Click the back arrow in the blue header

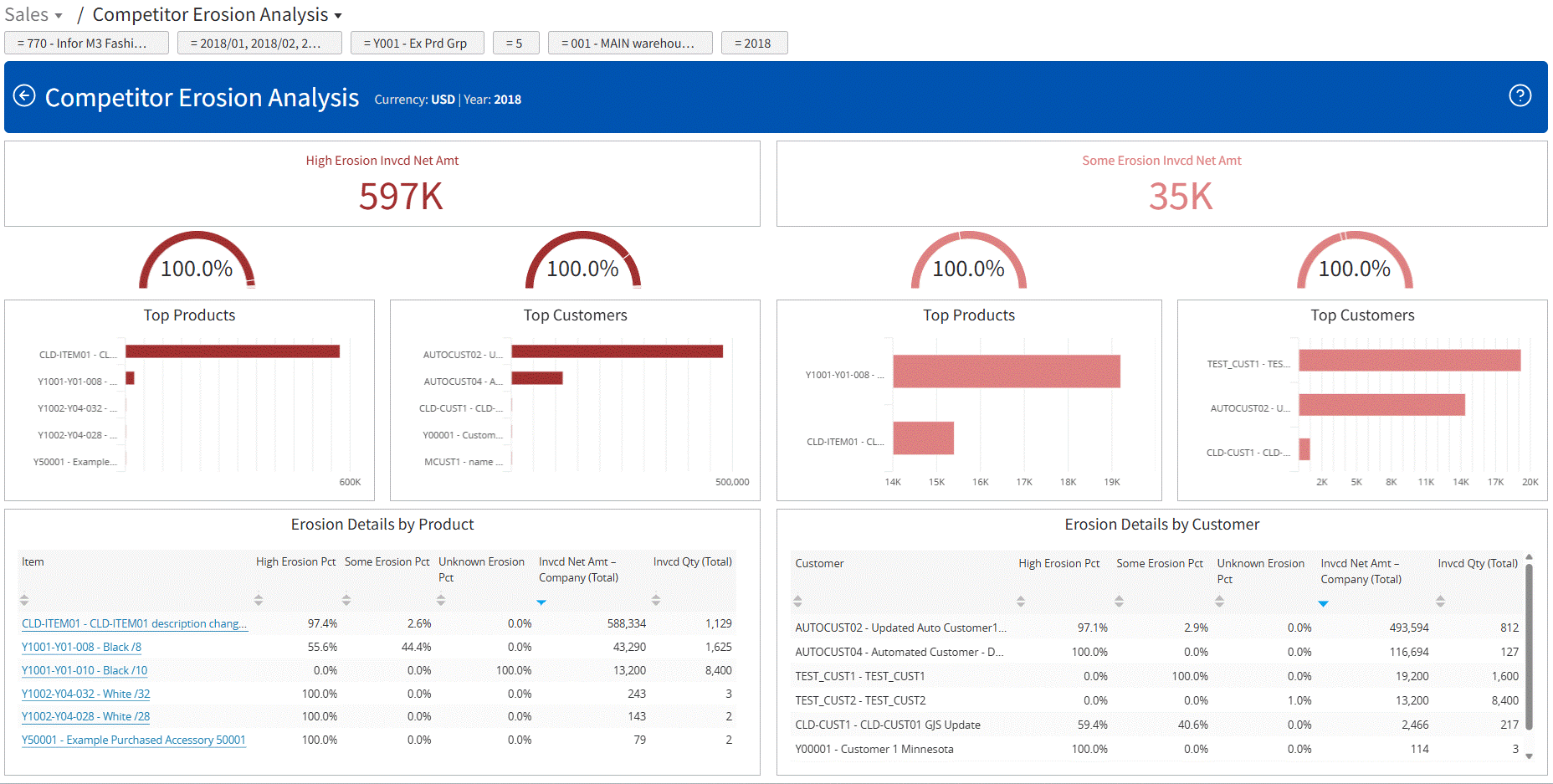24,97
